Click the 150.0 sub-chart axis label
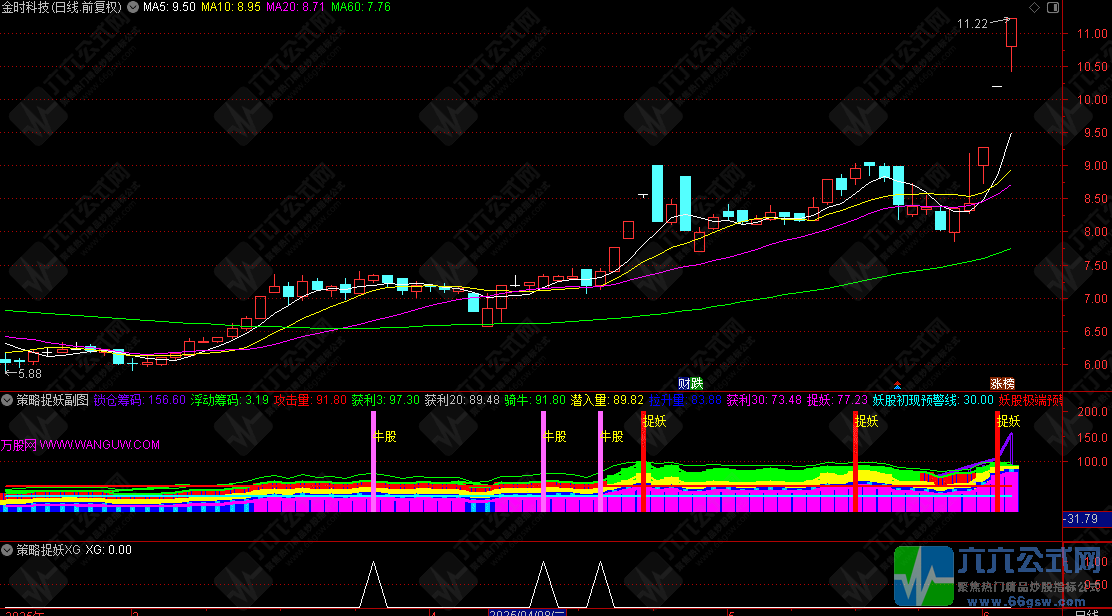Screen dimensions: 1112x616 [x=1092, y=438]
